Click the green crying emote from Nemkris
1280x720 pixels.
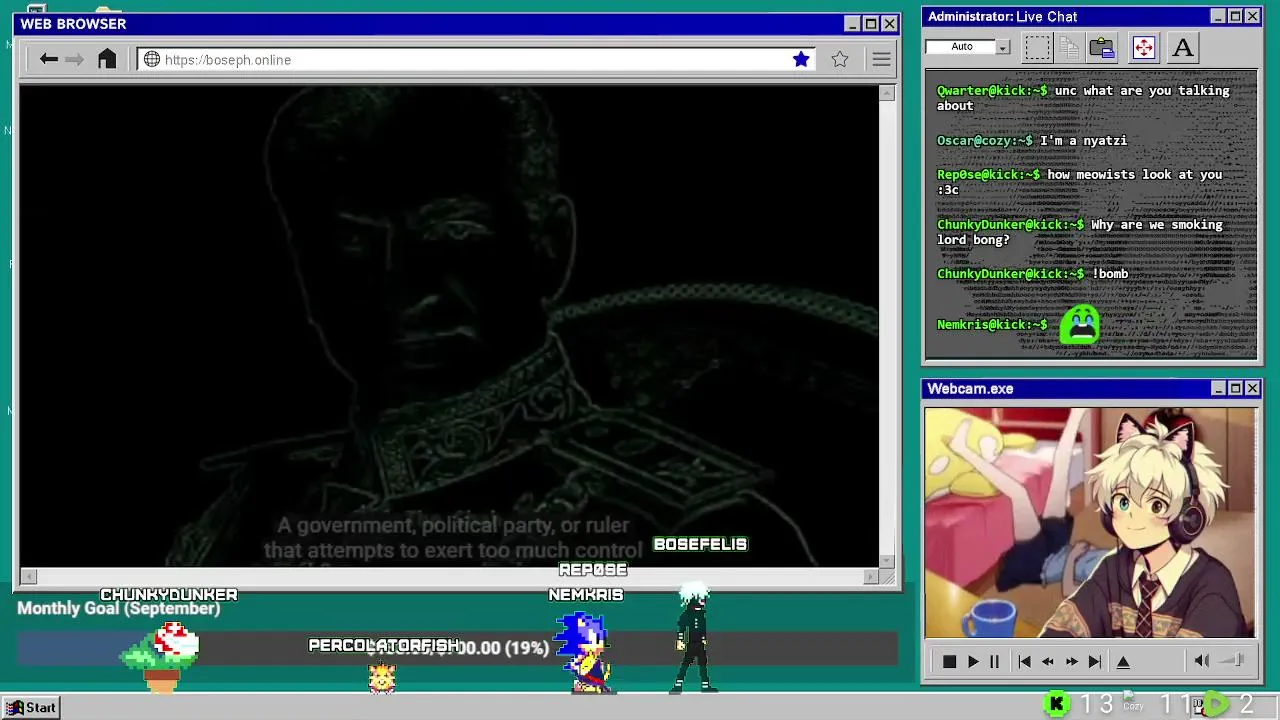click(x=1080, y=325)
